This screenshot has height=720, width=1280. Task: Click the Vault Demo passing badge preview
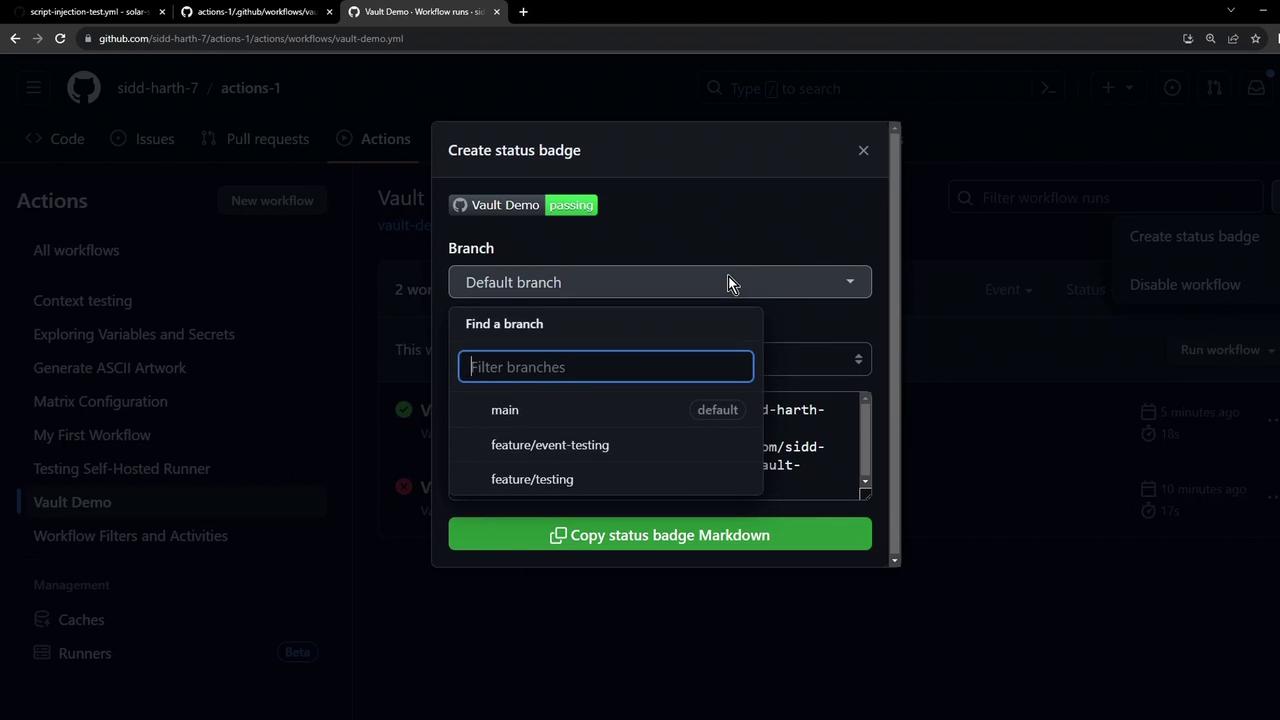coord(523,205)
